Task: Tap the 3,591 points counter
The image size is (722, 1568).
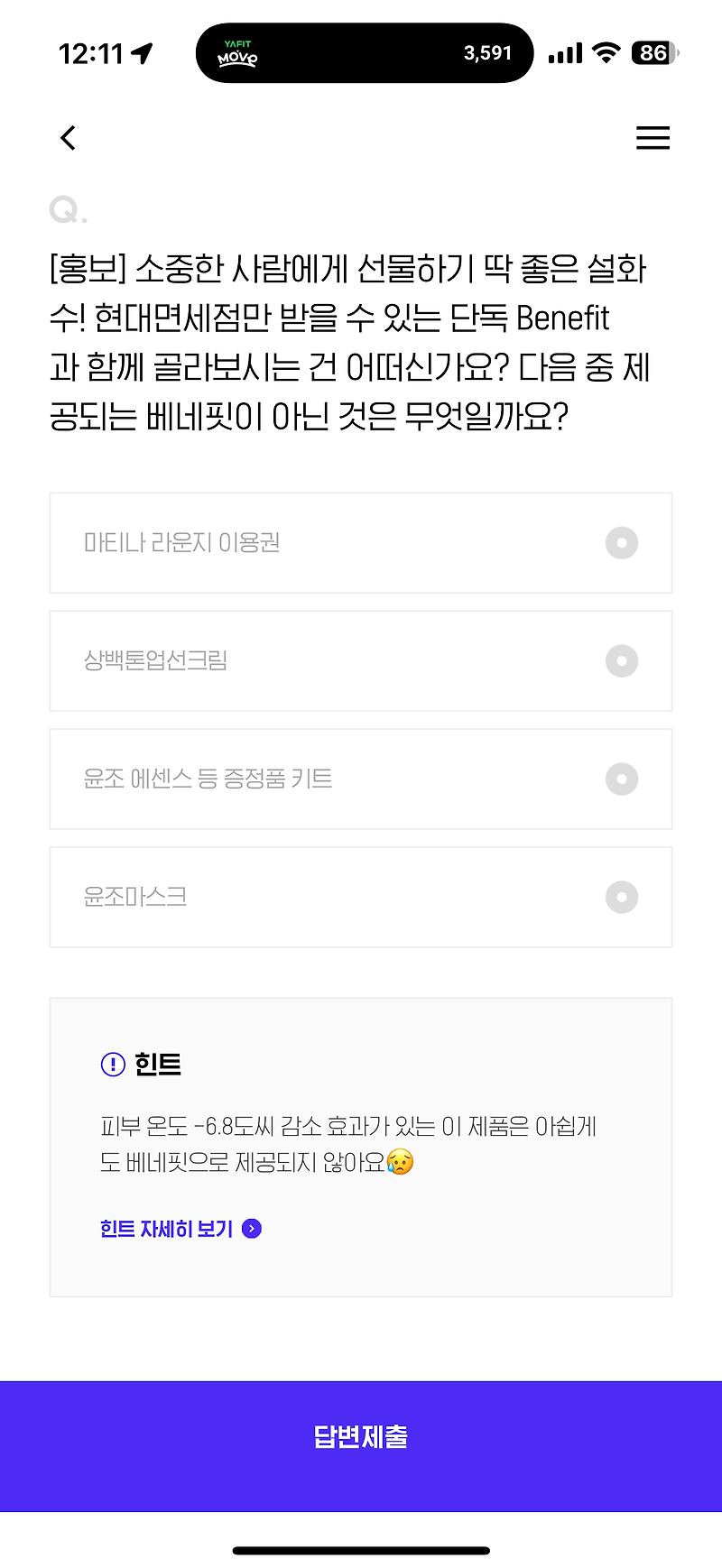Action: (488, 53)
